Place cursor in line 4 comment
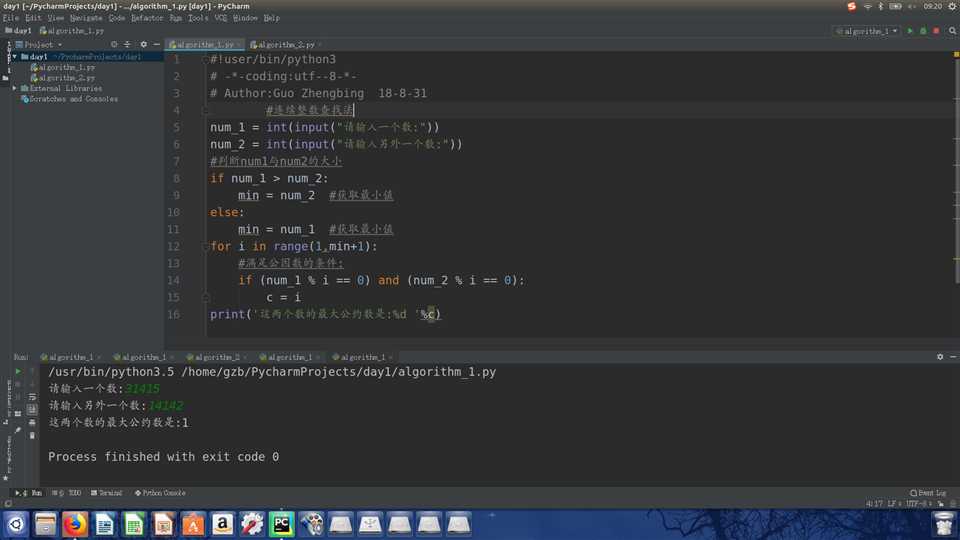 tap(310, 110)
